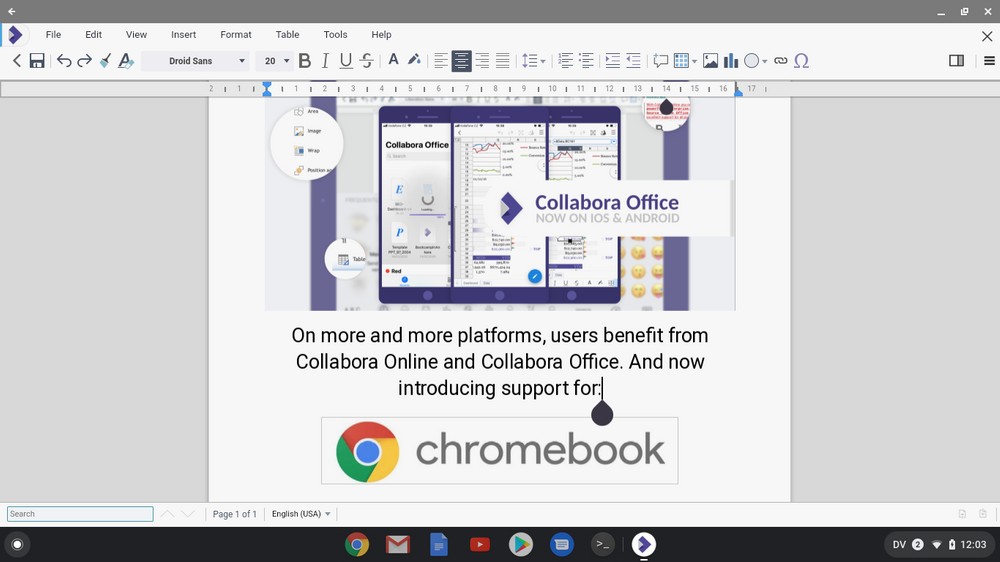Screen dimensions: 1000x562
Task: Align the text to the right
Action: coord(482,61)
